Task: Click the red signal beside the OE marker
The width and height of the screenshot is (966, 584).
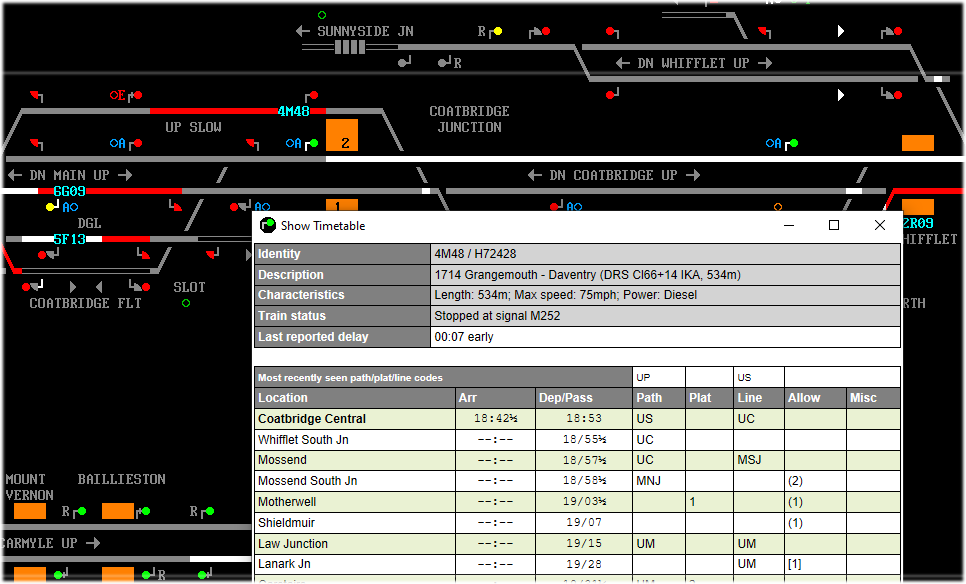Action: [138, 95]
